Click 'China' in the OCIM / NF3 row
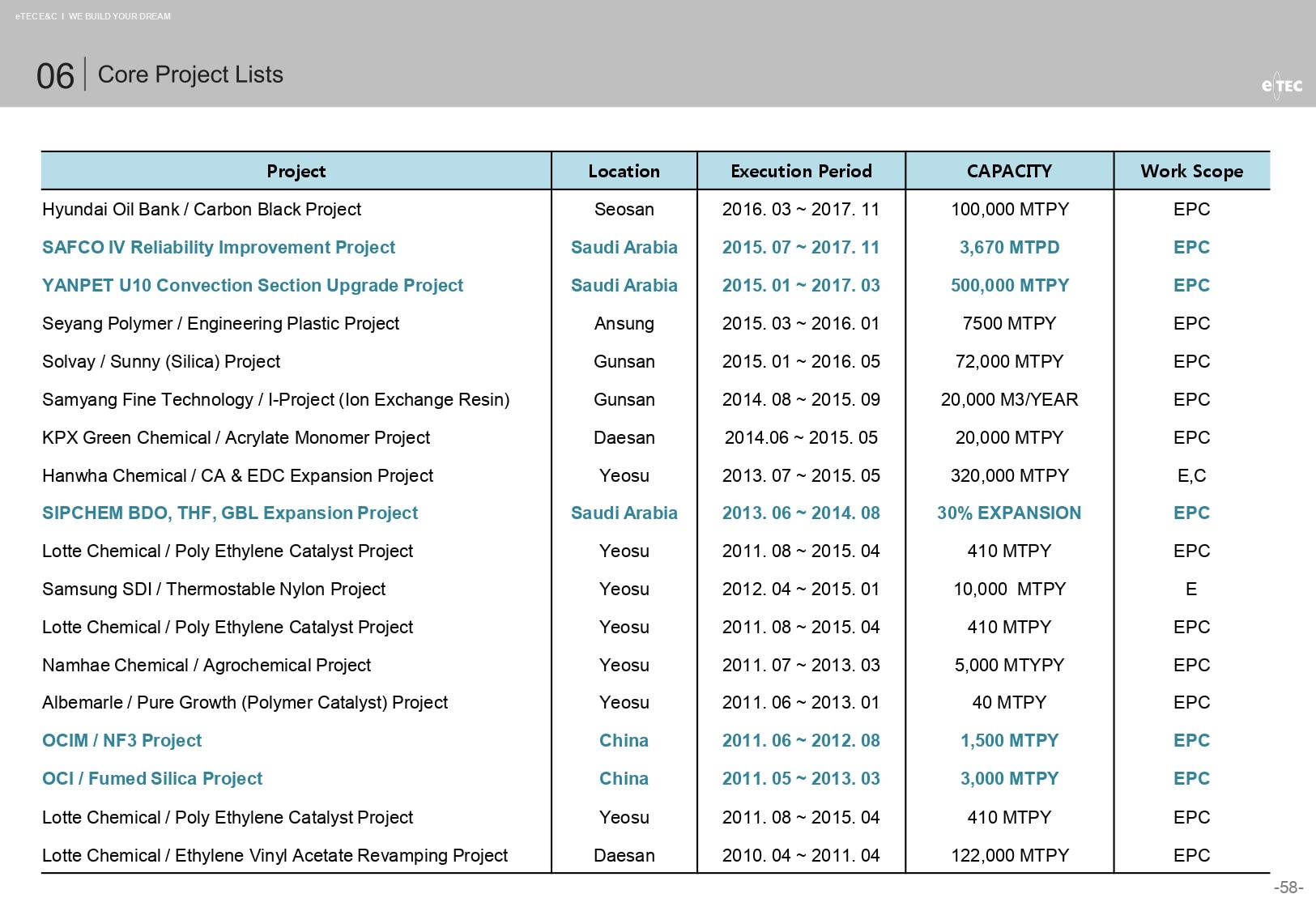The image size is (1316, 911). click(624, 740)
